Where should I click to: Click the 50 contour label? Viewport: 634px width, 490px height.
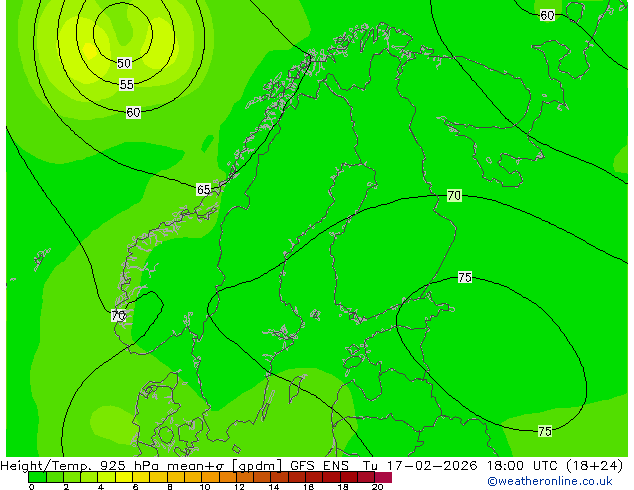(124, 63)
